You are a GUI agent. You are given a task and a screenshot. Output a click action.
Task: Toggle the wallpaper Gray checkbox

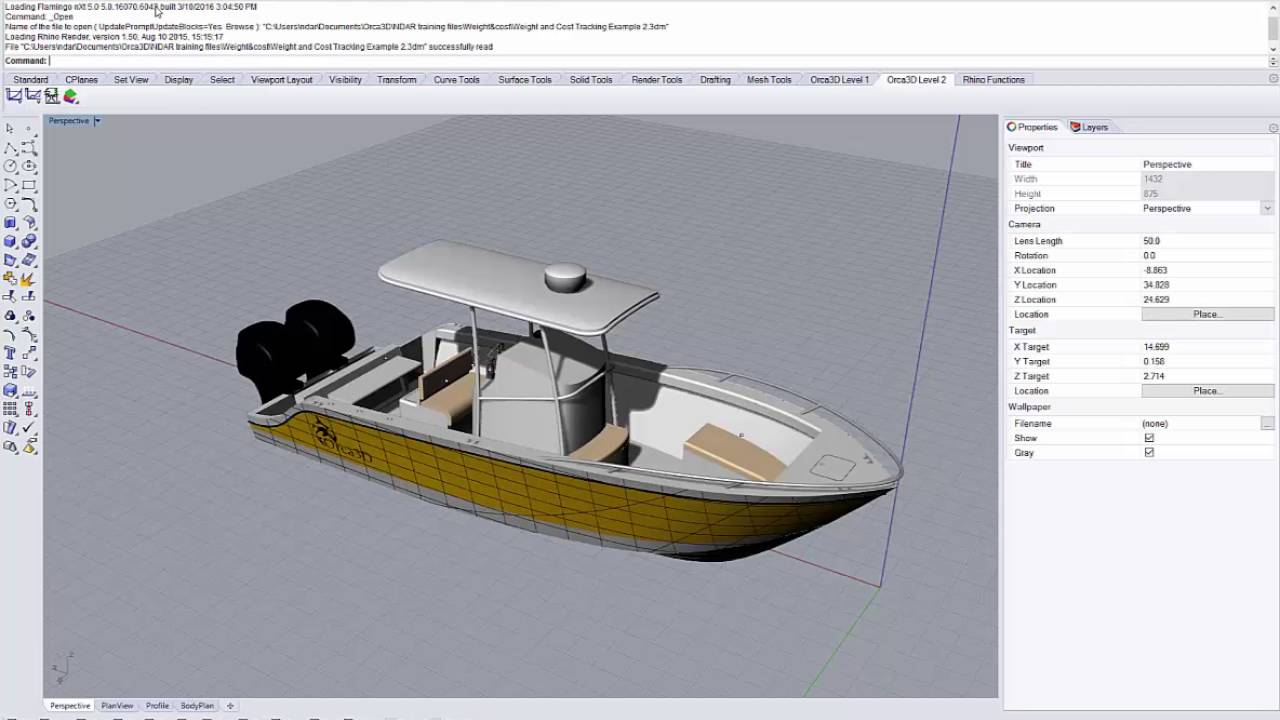tap(1149, 453)
